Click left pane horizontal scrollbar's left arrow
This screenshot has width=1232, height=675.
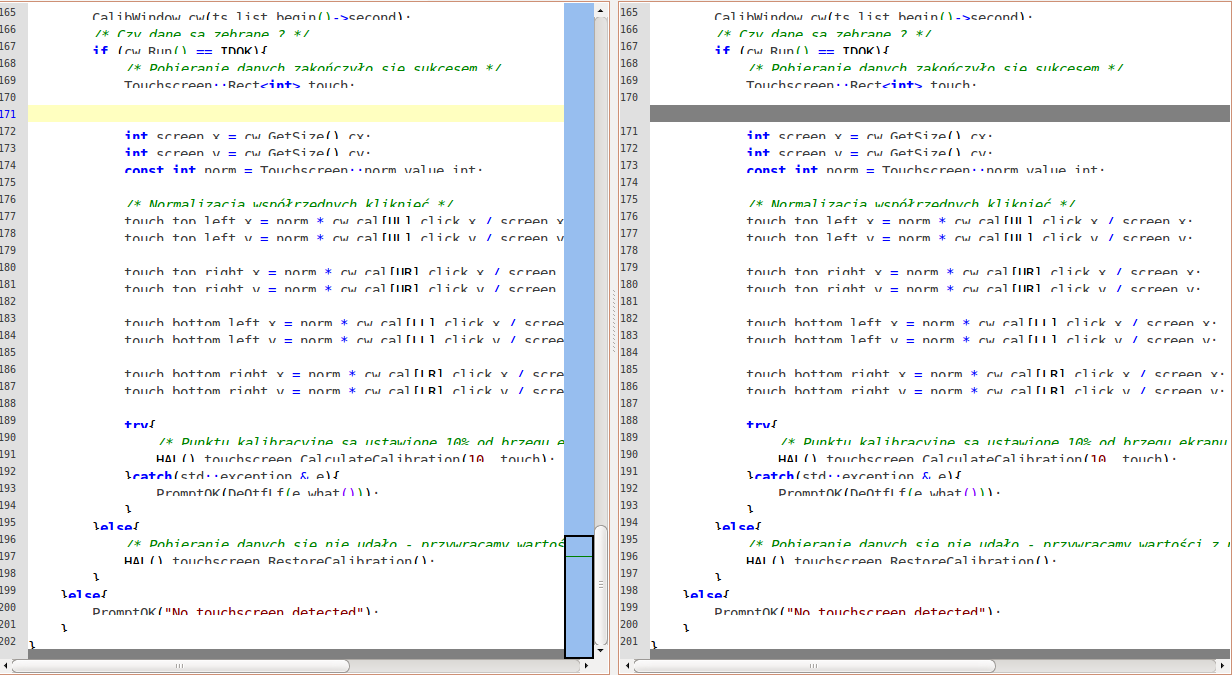point(7,666)
